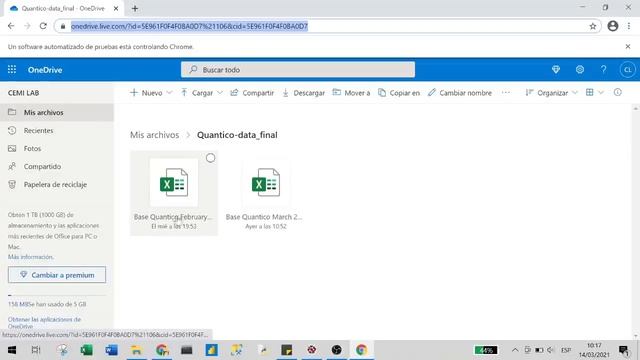640x360 pixels.
Task: Expand the Nuevo dropdown
Action: tap(169, 93)
